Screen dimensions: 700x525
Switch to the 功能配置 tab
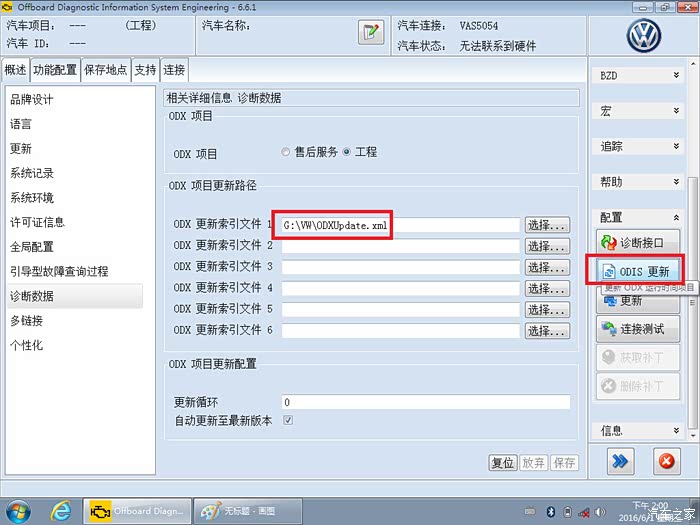[x=55, y=70]
